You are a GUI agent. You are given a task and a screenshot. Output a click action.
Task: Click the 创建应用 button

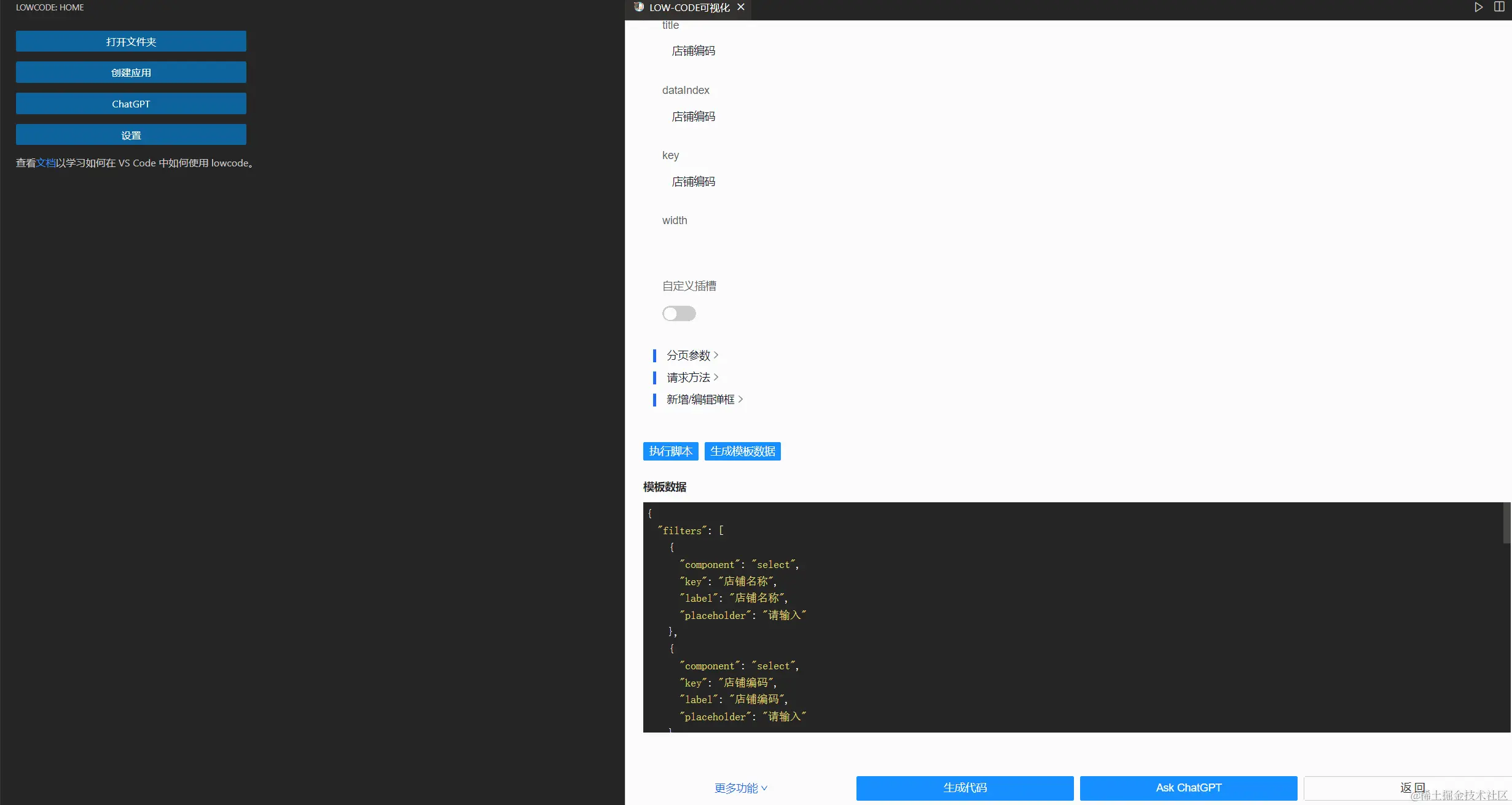click(x=130, y=72)
